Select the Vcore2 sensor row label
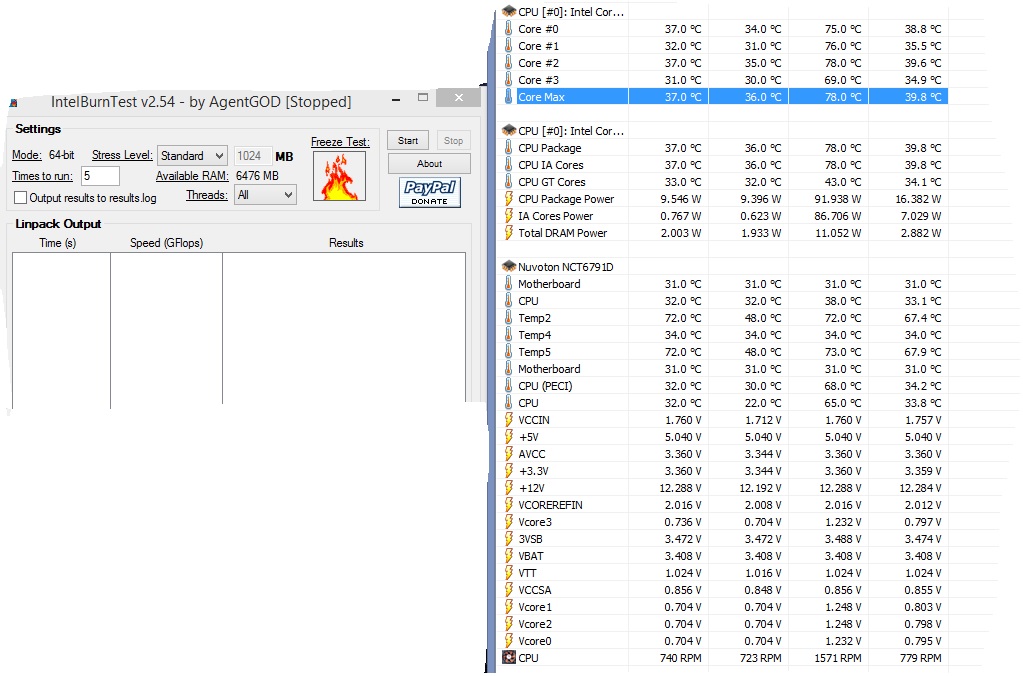The height and width of the screenshot is (676, 1023). click(535, 623)
